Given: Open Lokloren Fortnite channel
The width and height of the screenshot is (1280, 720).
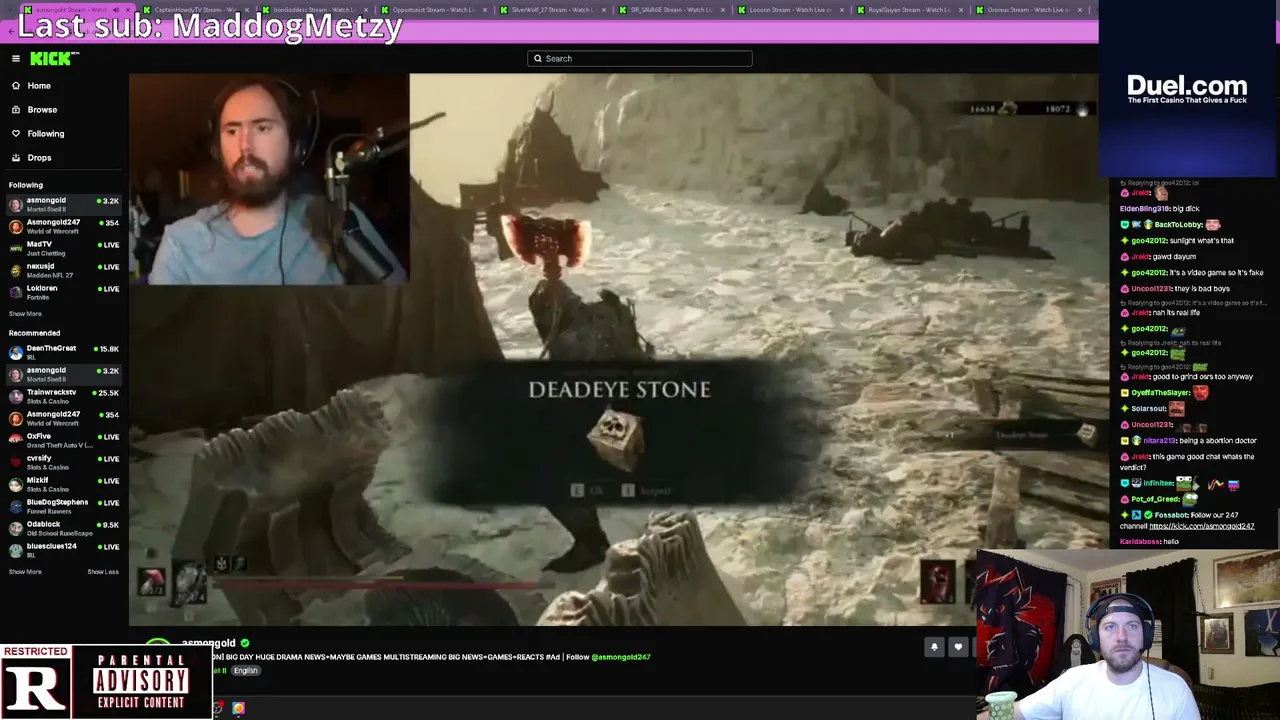Looking at the screenshot, I should [64, 293].
